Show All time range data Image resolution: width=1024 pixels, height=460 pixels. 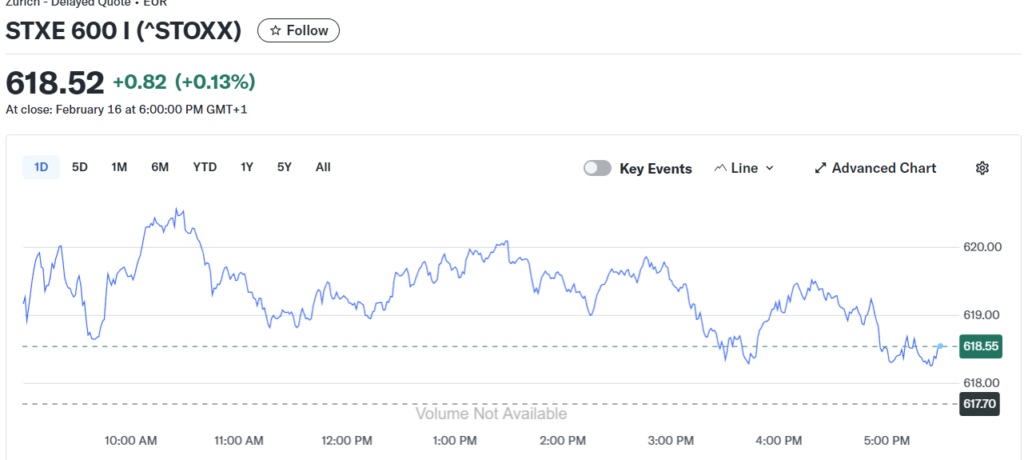coord(323,167)
